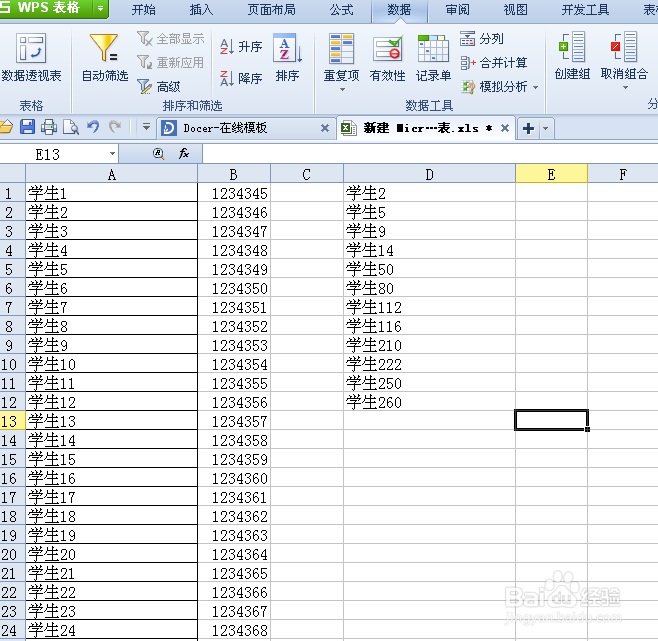
Task: Expand the 模拟分析 dropdown arrow
Action: pyautogui.click(x=535, y=87)
